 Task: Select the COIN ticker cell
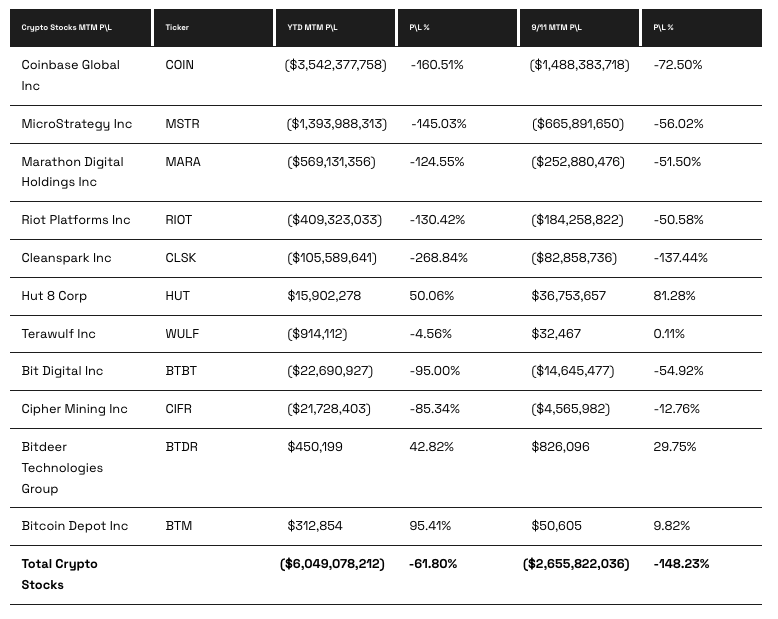coord(179,65)
